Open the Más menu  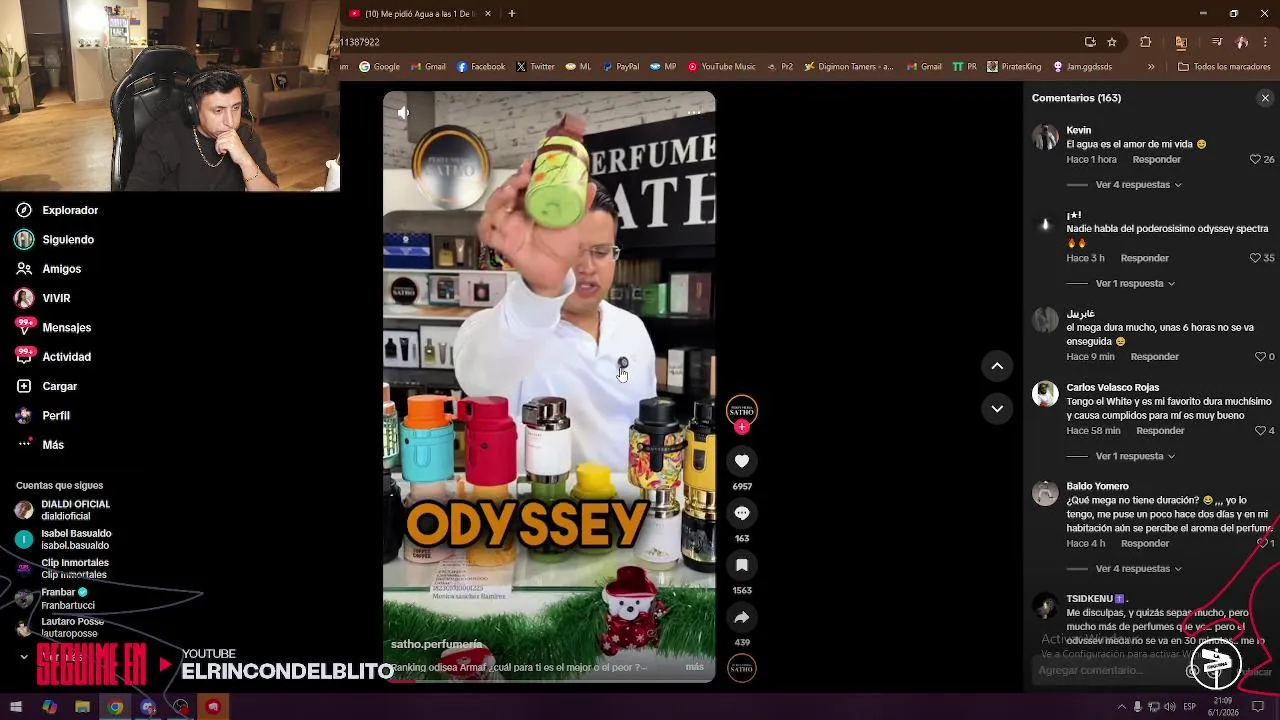[40, 445]
